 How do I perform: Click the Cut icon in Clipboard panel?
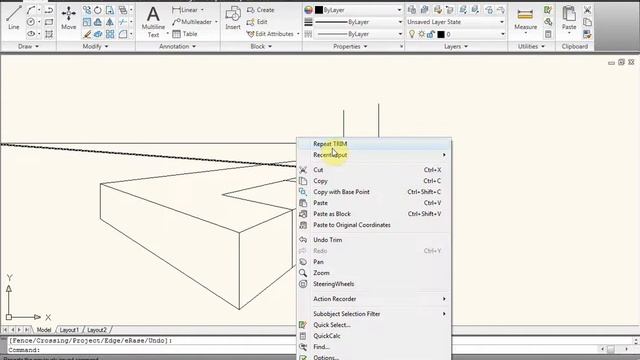587,10
